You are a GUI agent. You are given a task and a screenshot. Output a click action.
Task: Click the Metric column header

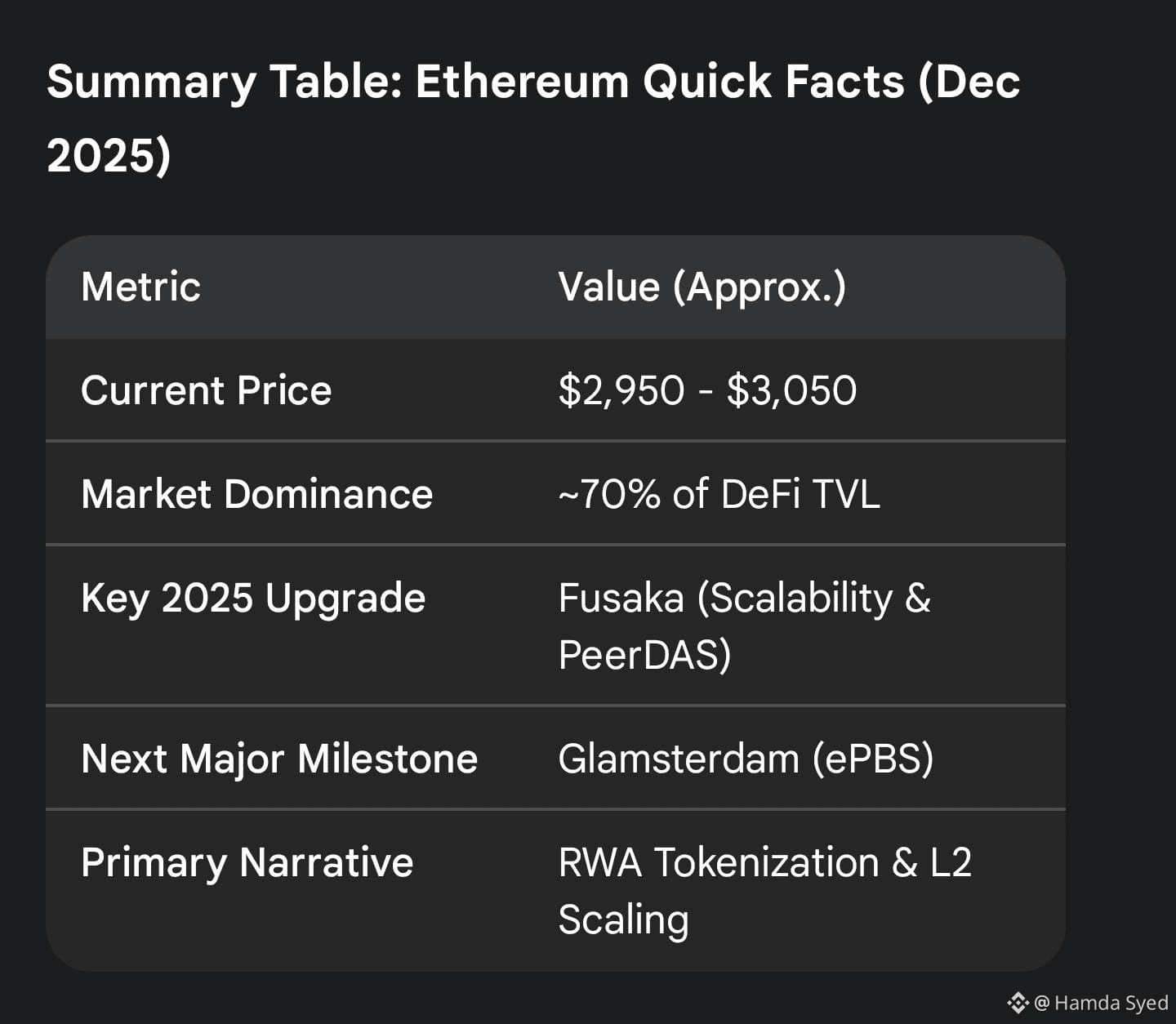pyautogui.click(x=140, y=287)
